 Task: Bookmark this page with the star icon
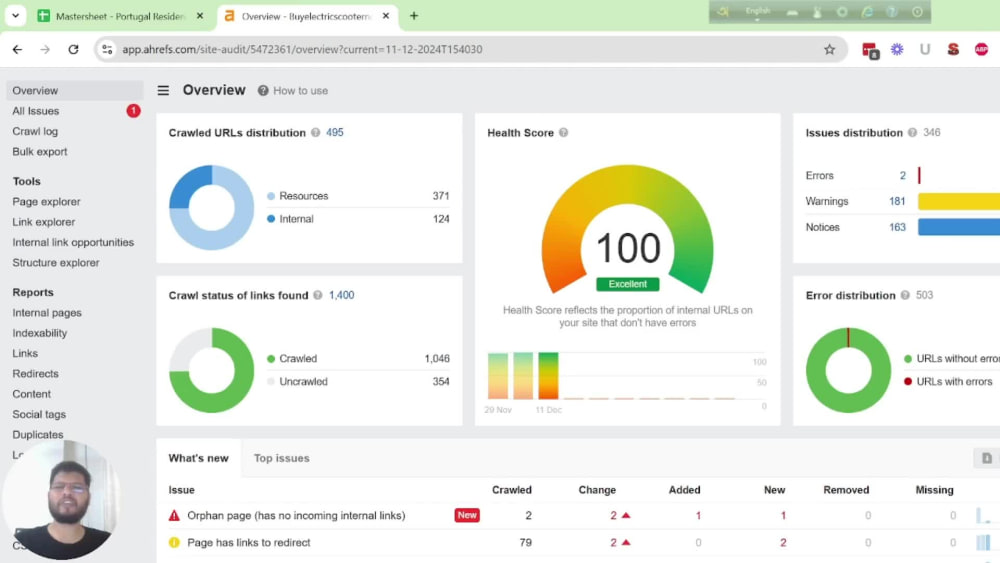click(829, 49)
